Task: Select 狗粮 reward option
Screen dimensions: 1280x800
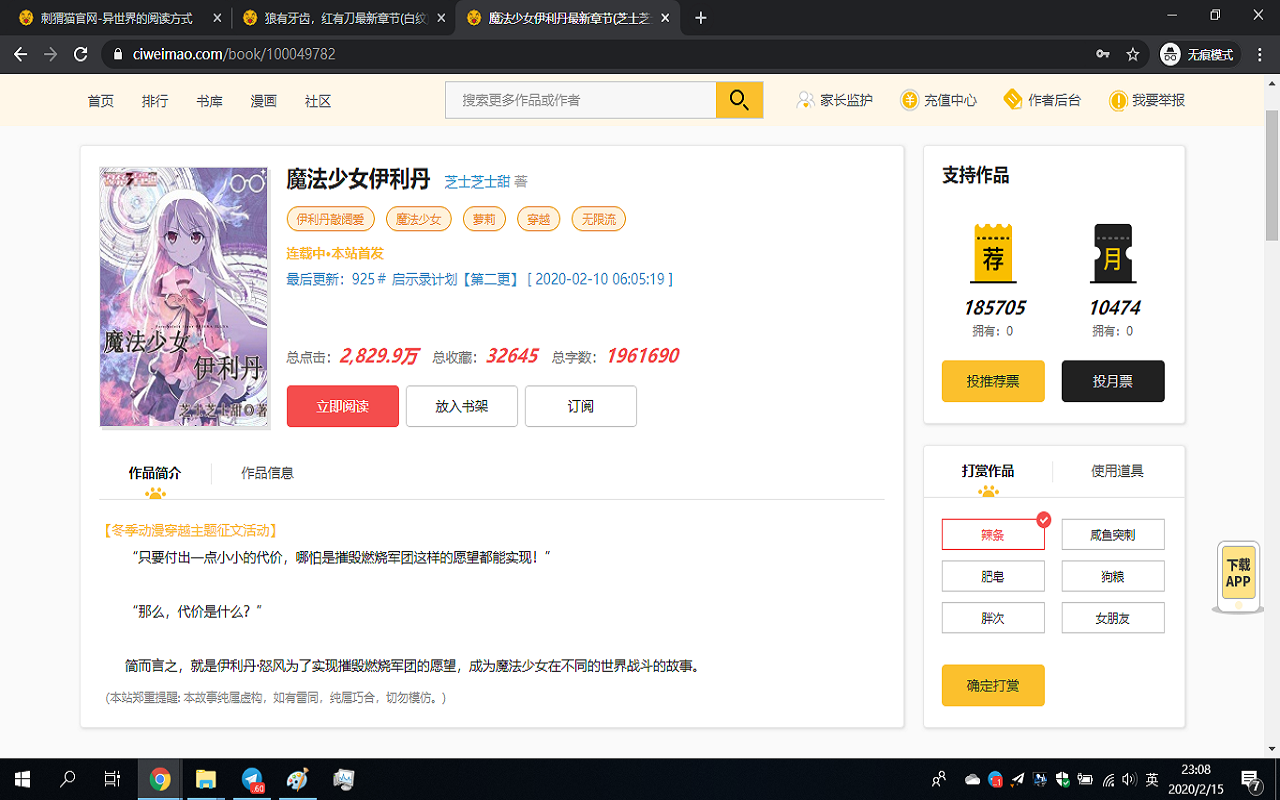Action: (x=1113, y=576)
